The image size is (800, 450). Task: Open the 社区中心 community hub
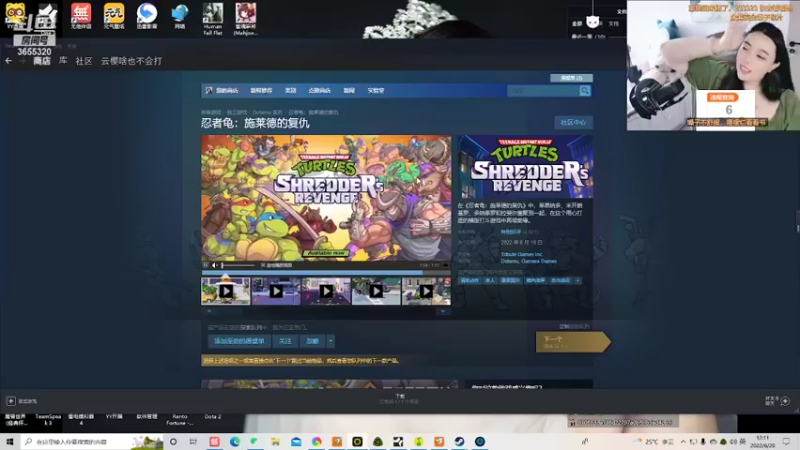coord(573,122)
